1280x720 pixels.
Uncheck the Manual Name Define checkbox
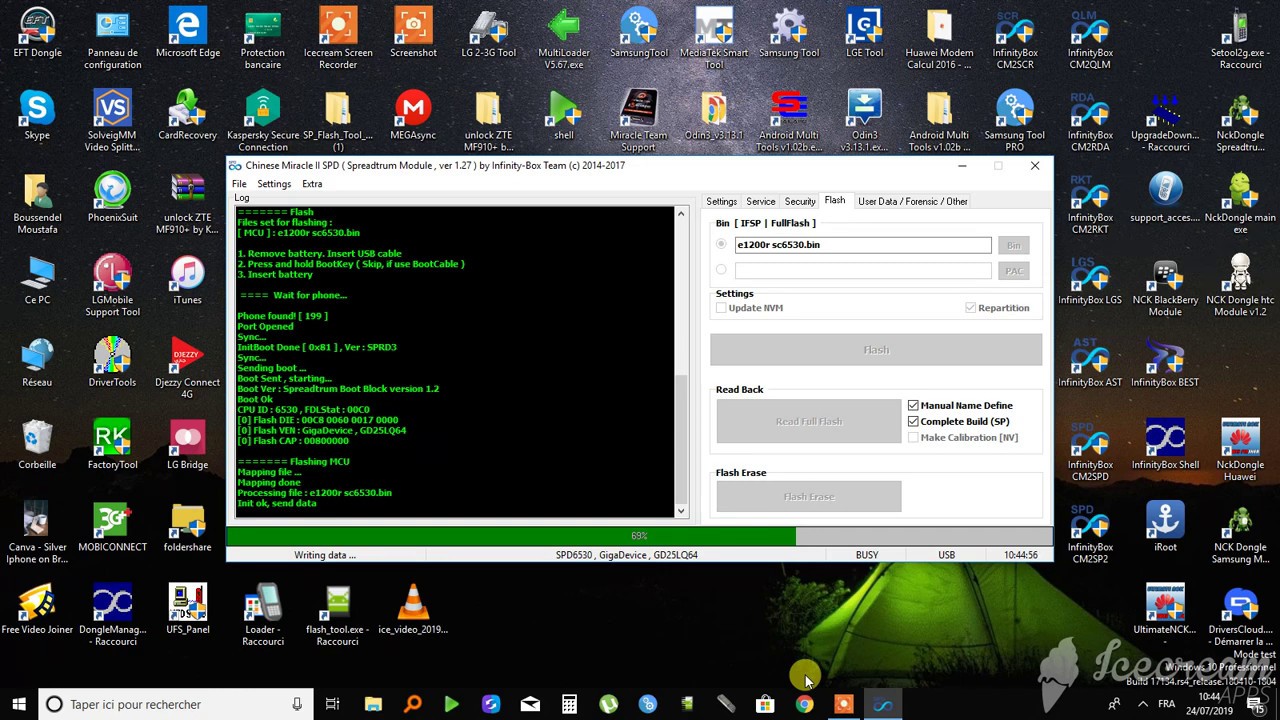913,406
